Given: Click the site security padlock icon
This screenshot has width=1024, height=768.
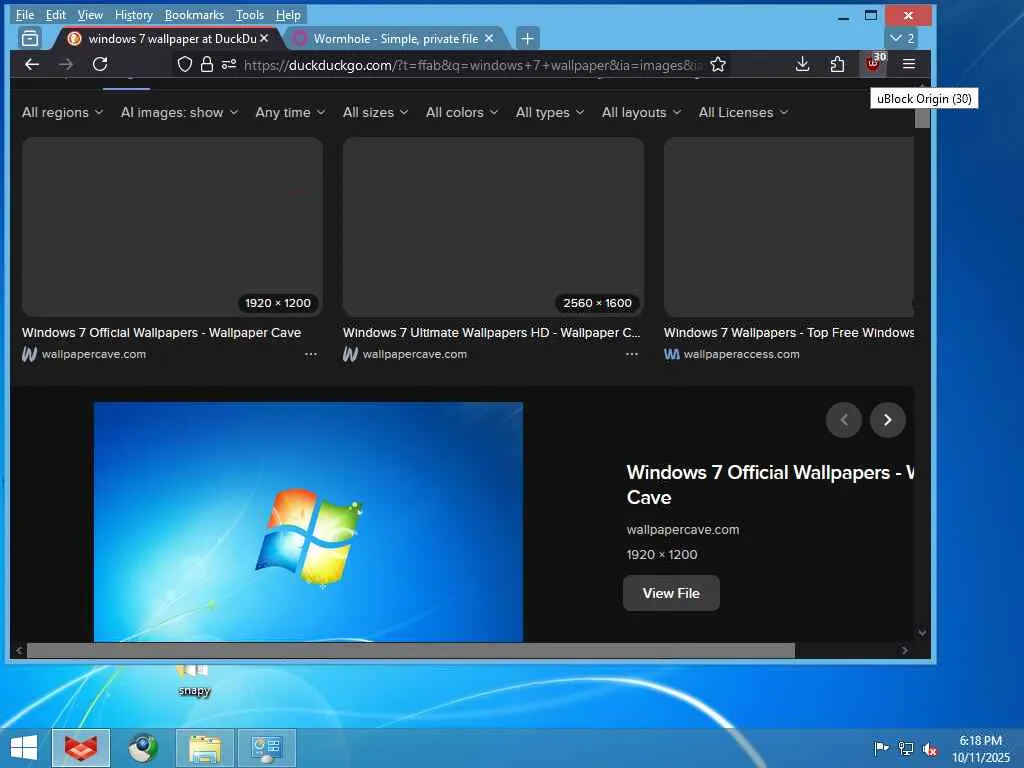Looking at the screenshot, I should point(206,64).
